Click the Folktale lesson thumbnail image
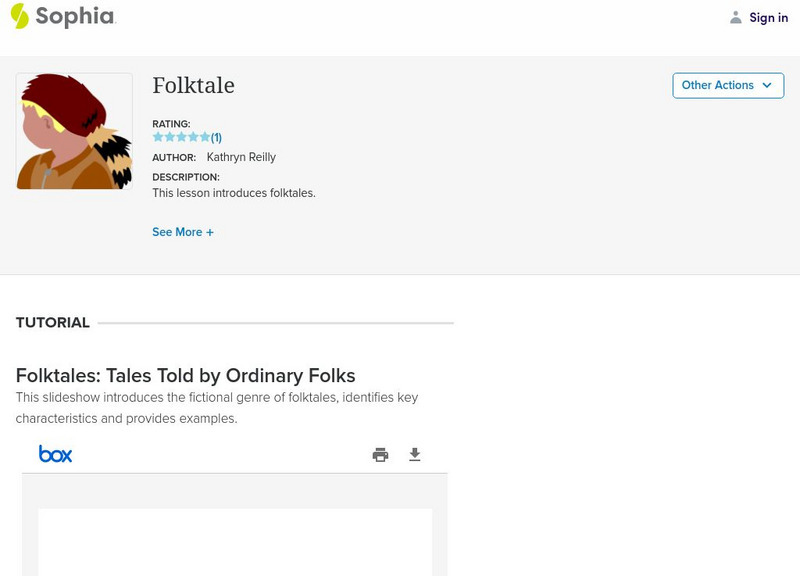This screenshot has height=576, width=800. coord(74,131)
